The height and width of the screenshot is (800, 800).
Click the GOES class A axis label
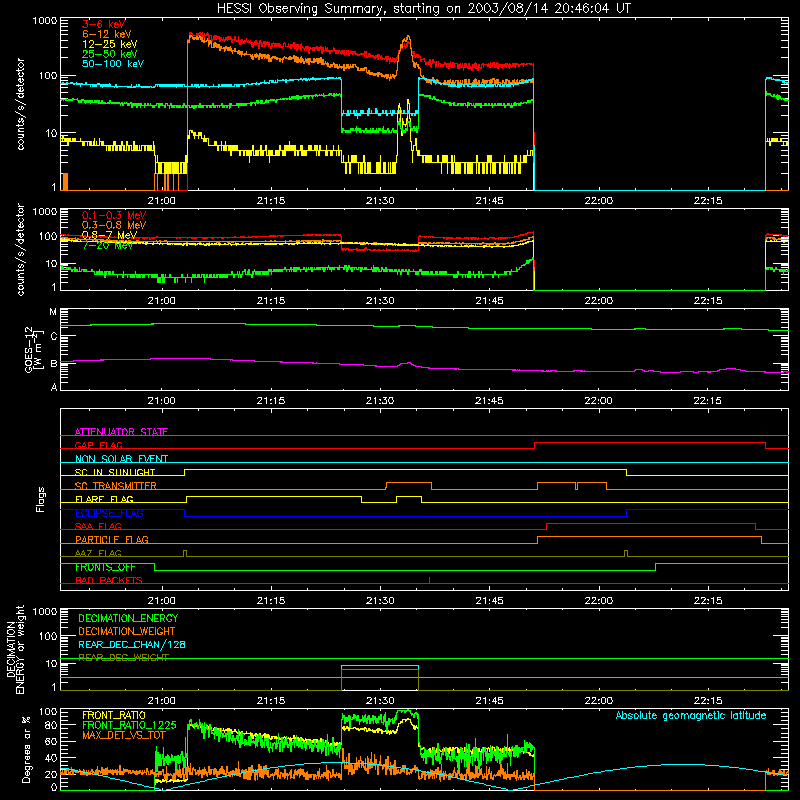(x=54, y=387)
